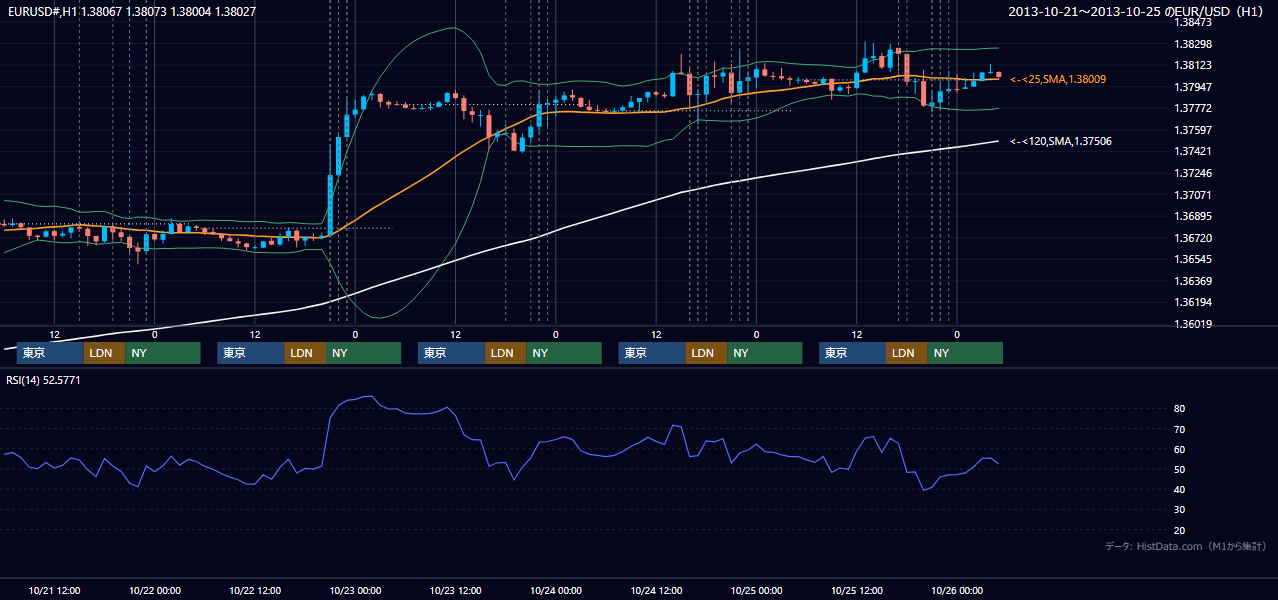Select time axis label 10/25 00:00

click(756, 590)
